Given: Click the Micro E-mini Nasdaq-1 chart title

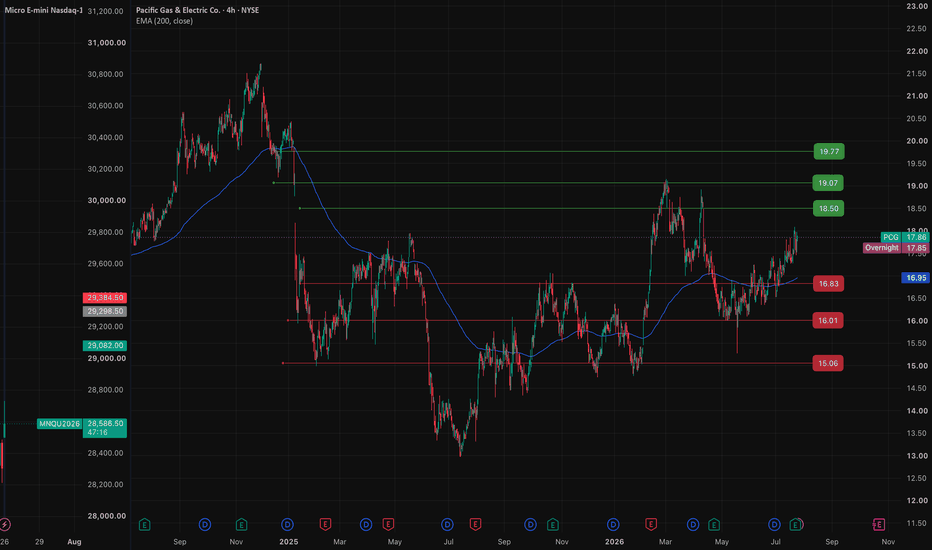Looking at the screenshot, I should (x=43, y=10).
